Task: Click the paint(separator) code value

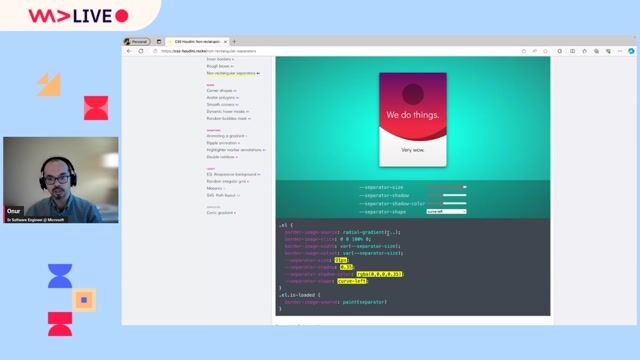Action: [x=364, y=302]
